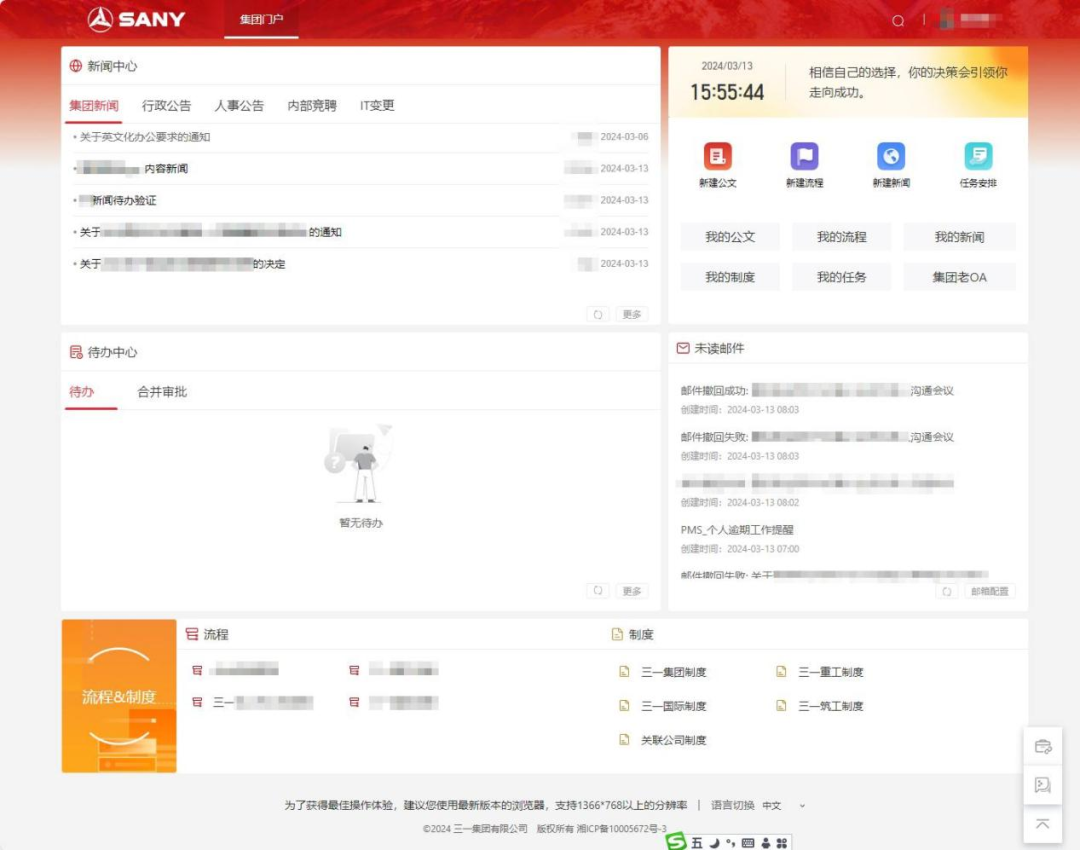Switch to the 集团新闻 tab

coord(94,105)
